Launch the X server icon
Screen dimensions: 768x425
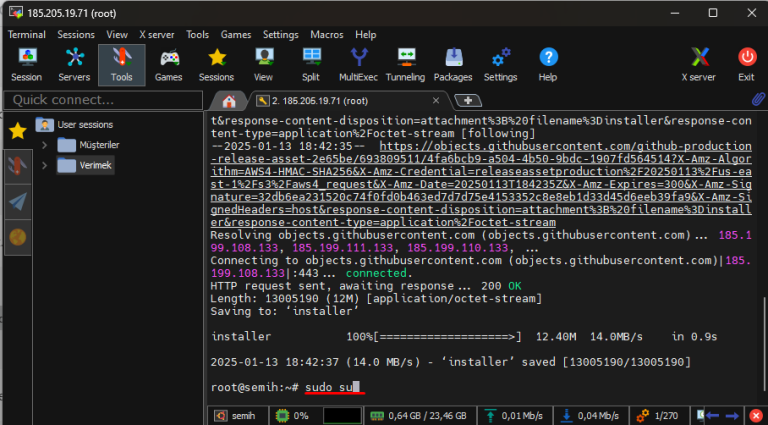[698, 64]
